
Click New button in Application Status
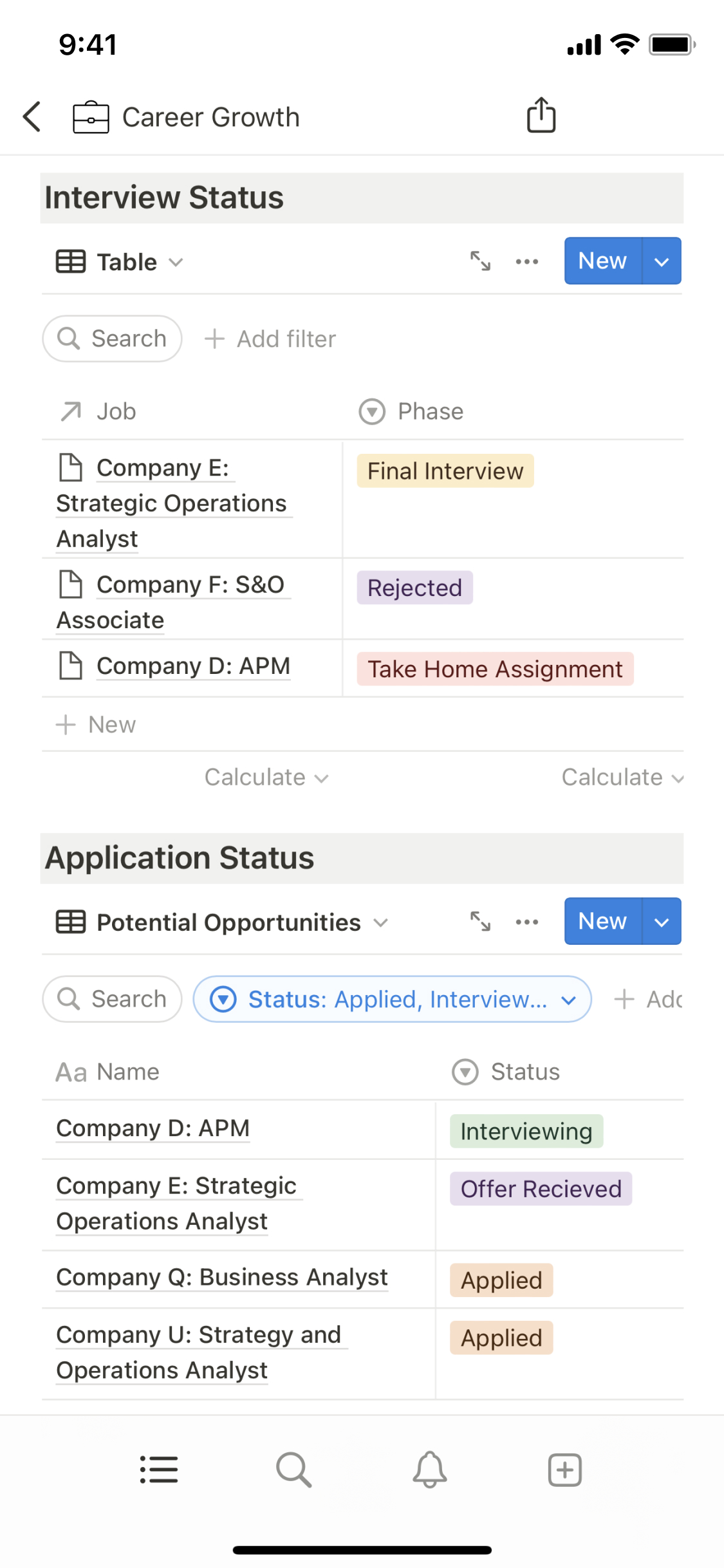(602, 921)
